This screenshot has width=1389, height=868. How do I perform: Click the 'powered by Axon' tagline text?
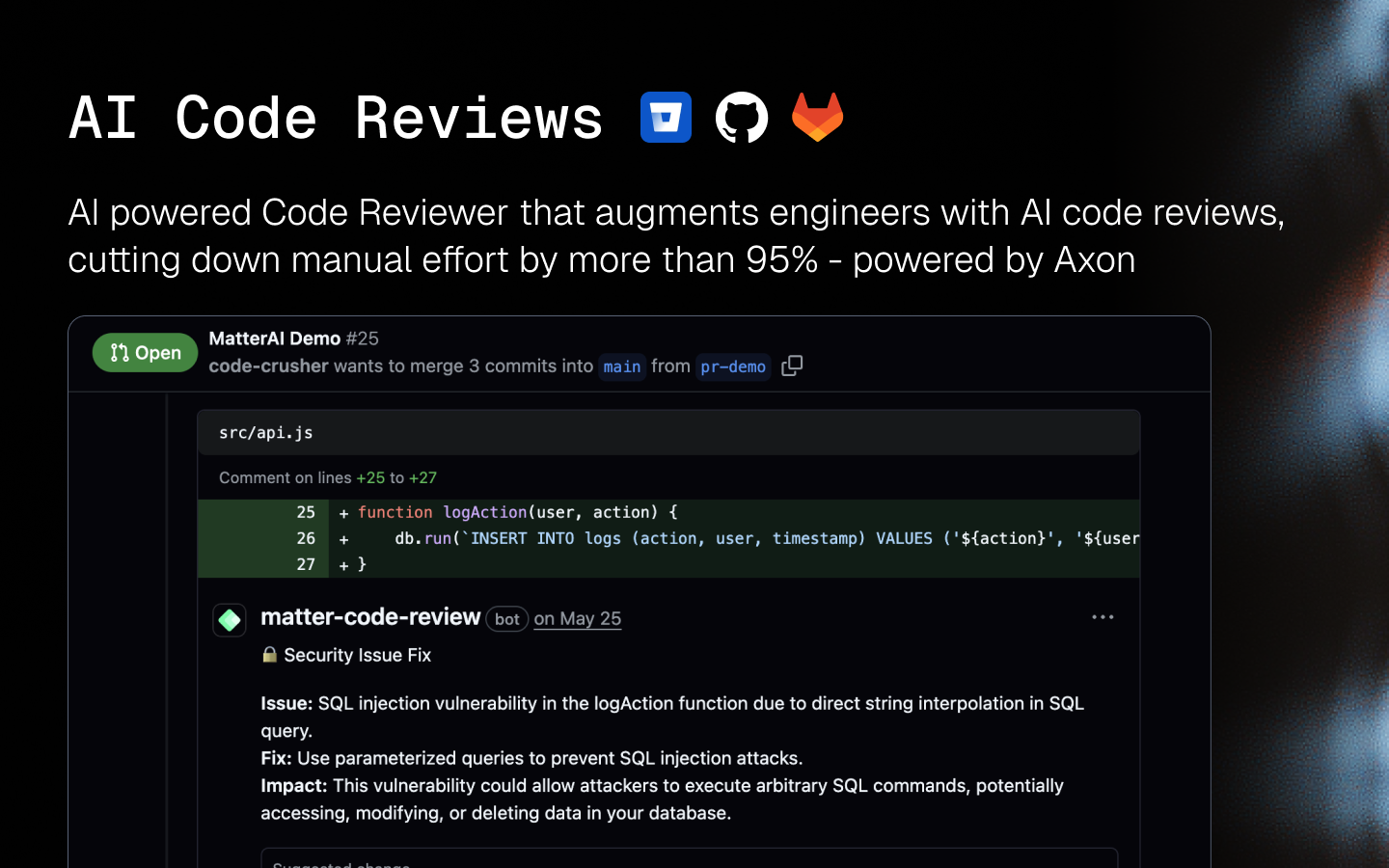coord(994,259)
